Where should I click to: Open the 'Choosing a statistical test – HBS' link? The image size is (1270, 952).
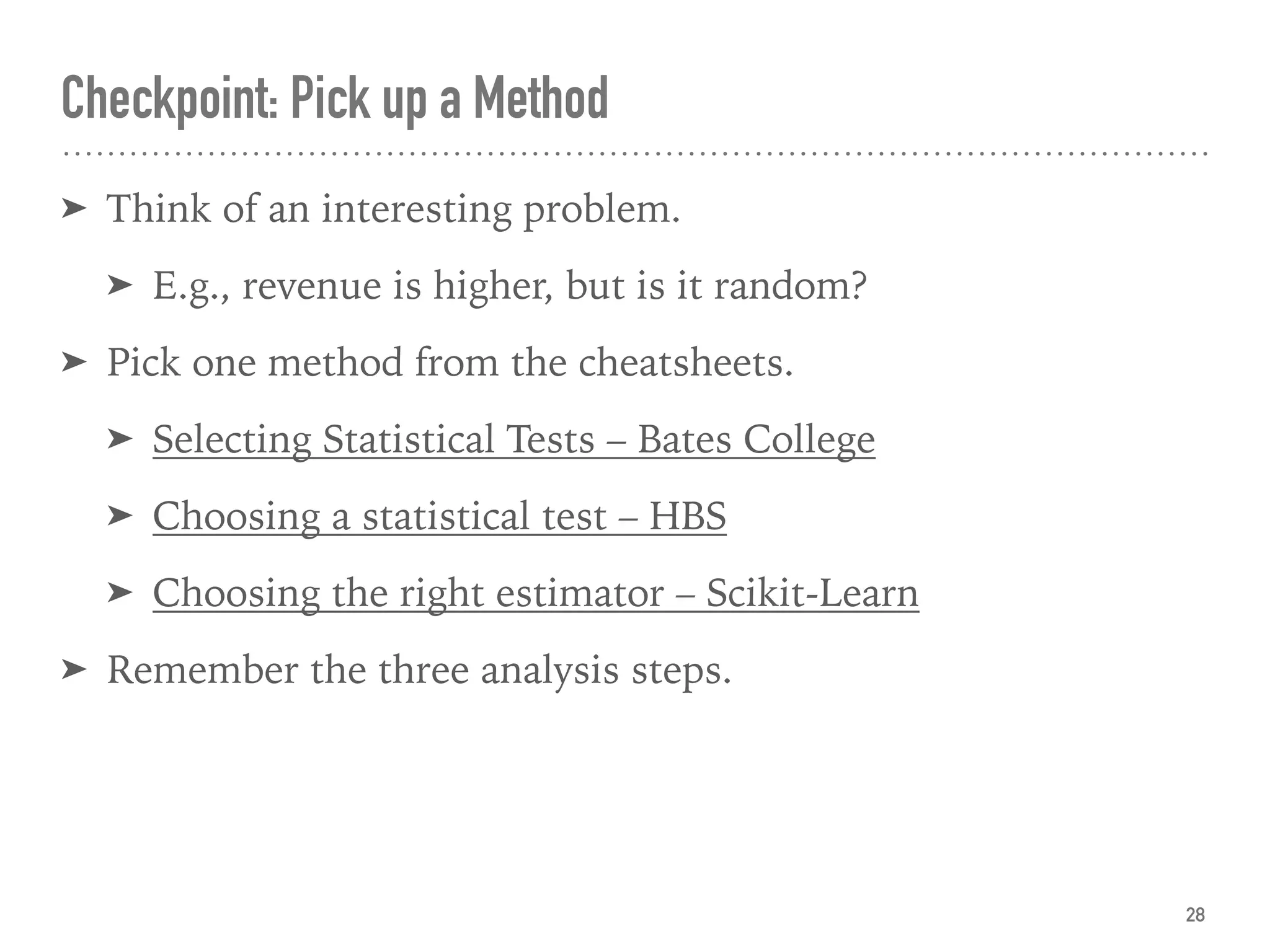coord(439,516)
